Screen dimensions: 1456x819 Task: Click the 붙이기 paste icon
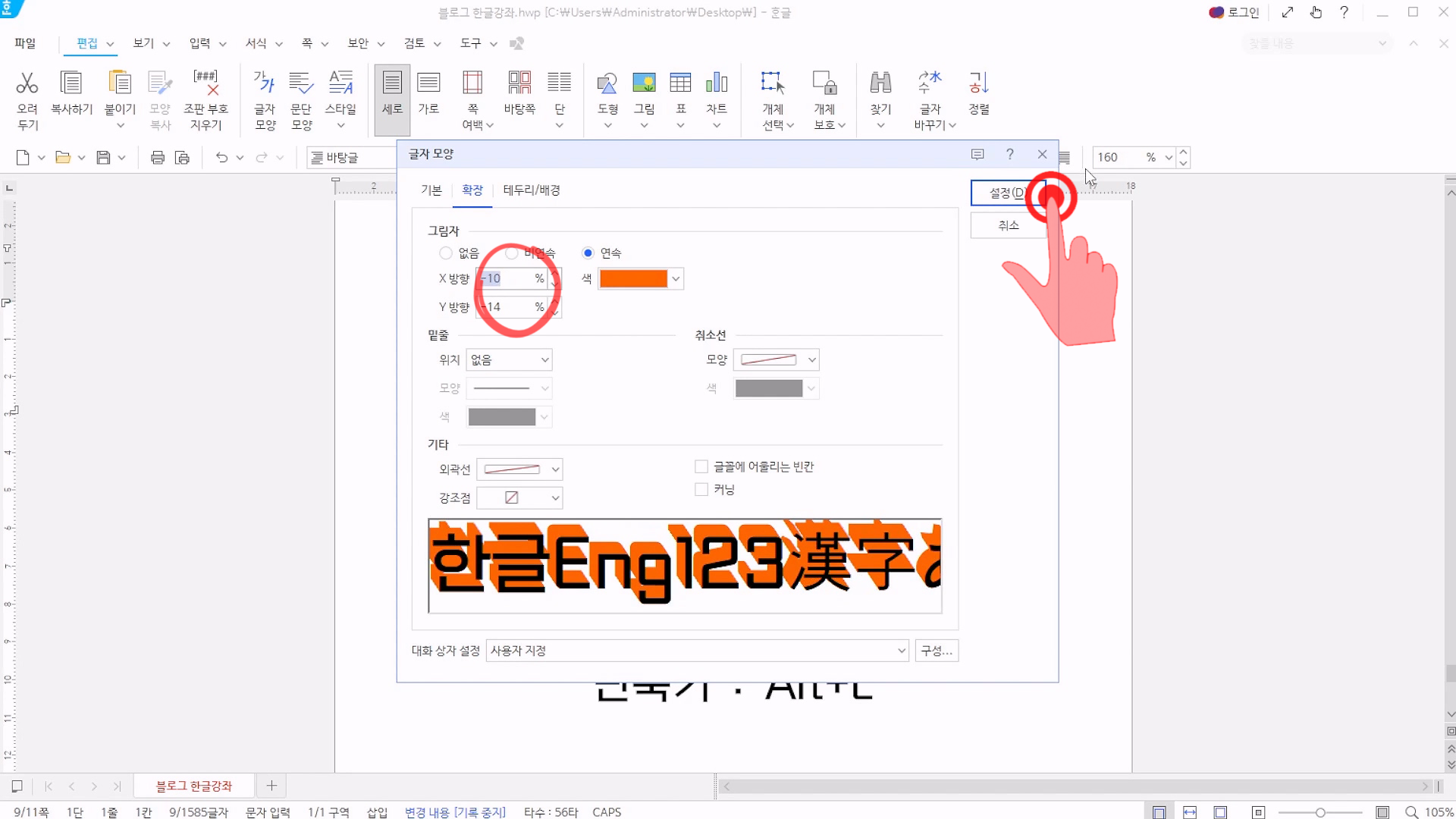(x=120, y=83)
